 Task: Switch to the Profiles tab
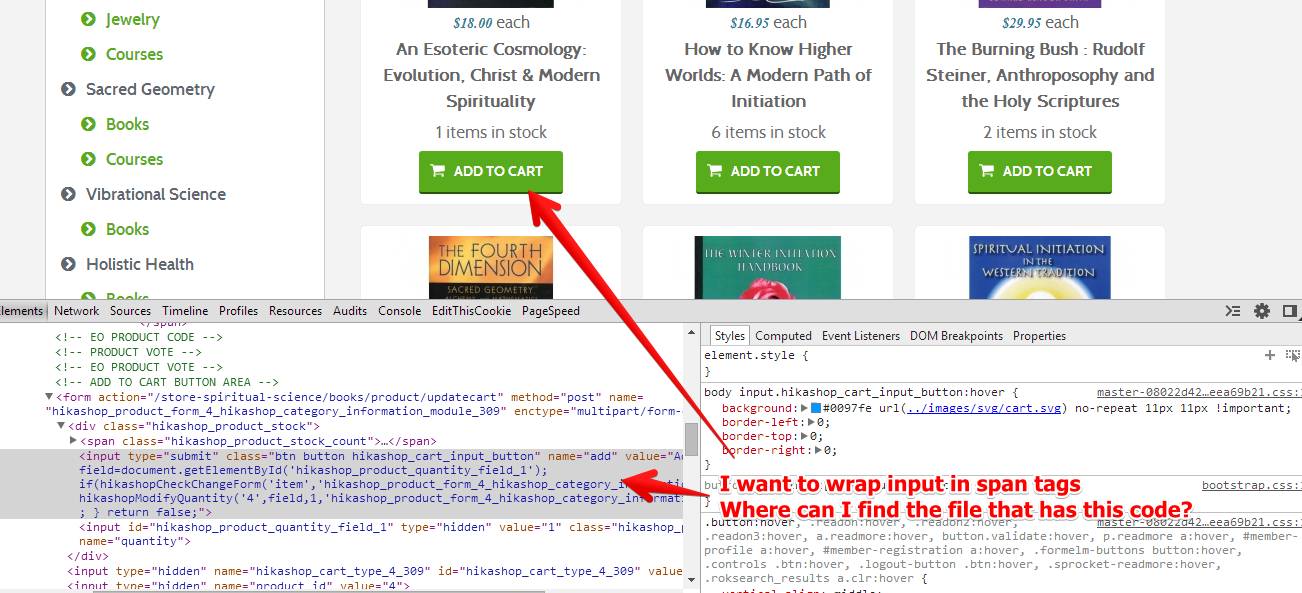pyautogui.click(x=239, y=311)
